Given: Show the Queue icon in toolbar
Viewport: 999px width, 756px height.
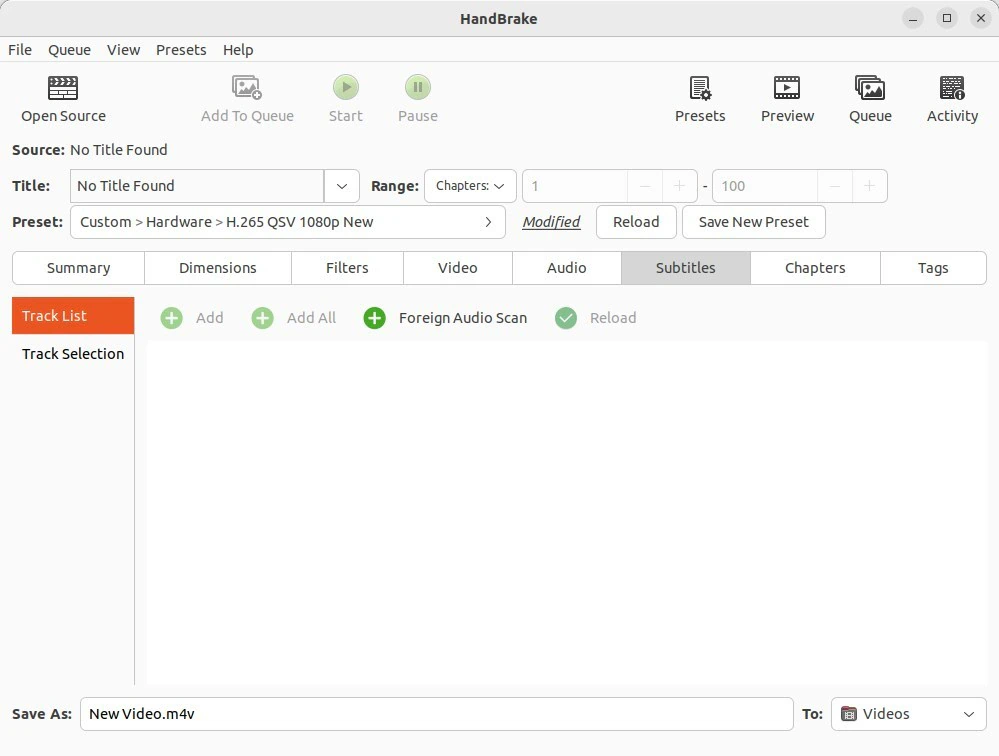Looking at the screenshot, I should tap(870, 88).
